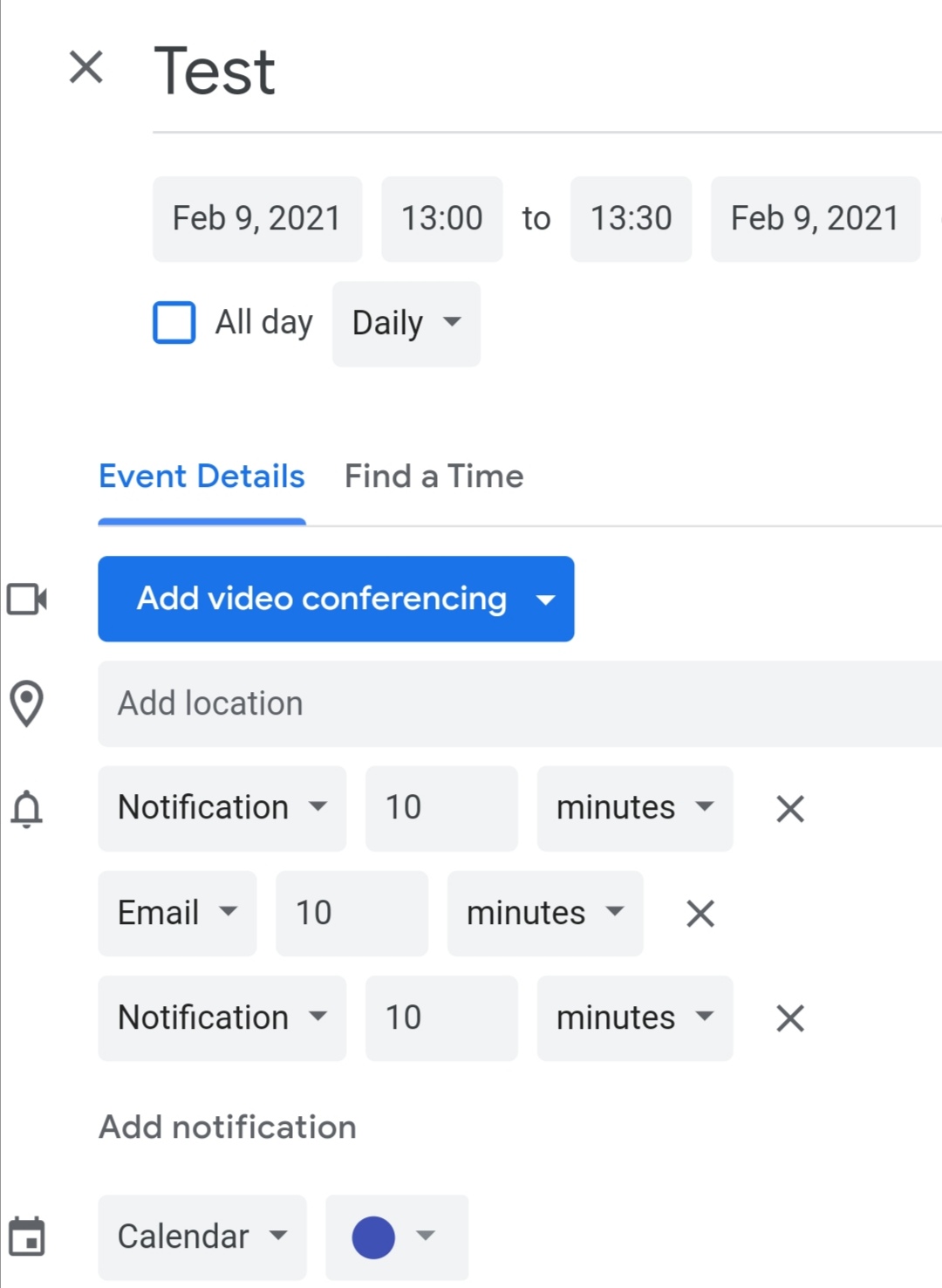This screenshot has width=942, height=1288.
Task: Click the notification bell icon
Action: 26,809
